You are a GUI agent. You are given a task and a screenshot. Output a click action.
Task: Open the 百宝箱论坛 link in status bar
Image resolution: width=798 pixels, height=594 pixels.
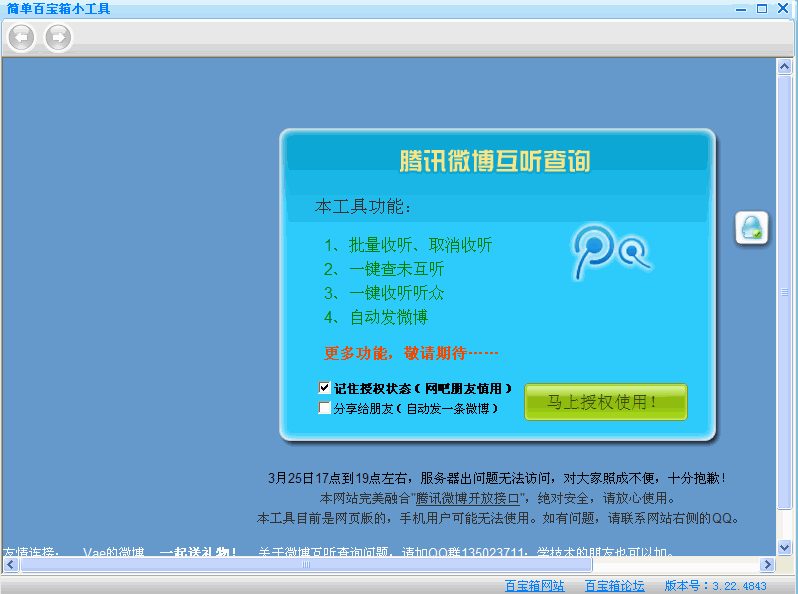pyautogui.click(x=614, y=586)
